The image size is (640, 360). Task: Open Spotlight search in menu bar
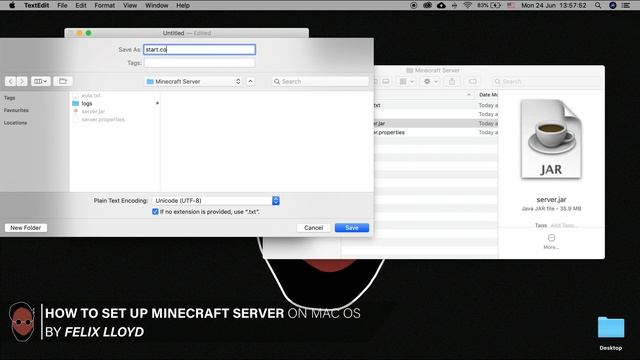[598, 5]
